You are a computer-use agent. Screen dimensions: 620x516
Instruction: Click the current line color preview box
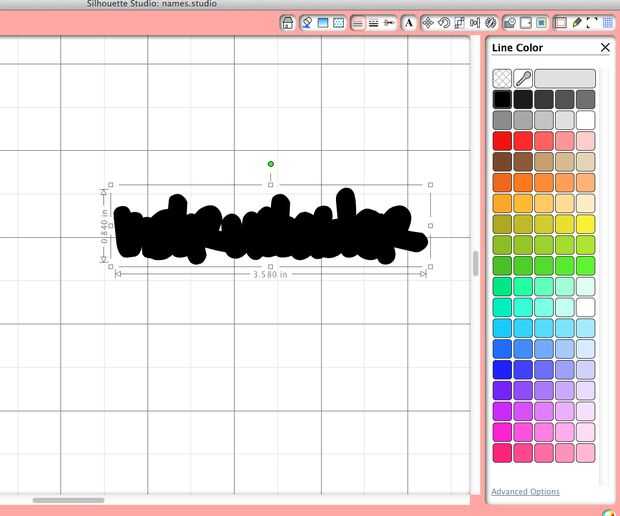pyautogui.click(x=565, y=78)
